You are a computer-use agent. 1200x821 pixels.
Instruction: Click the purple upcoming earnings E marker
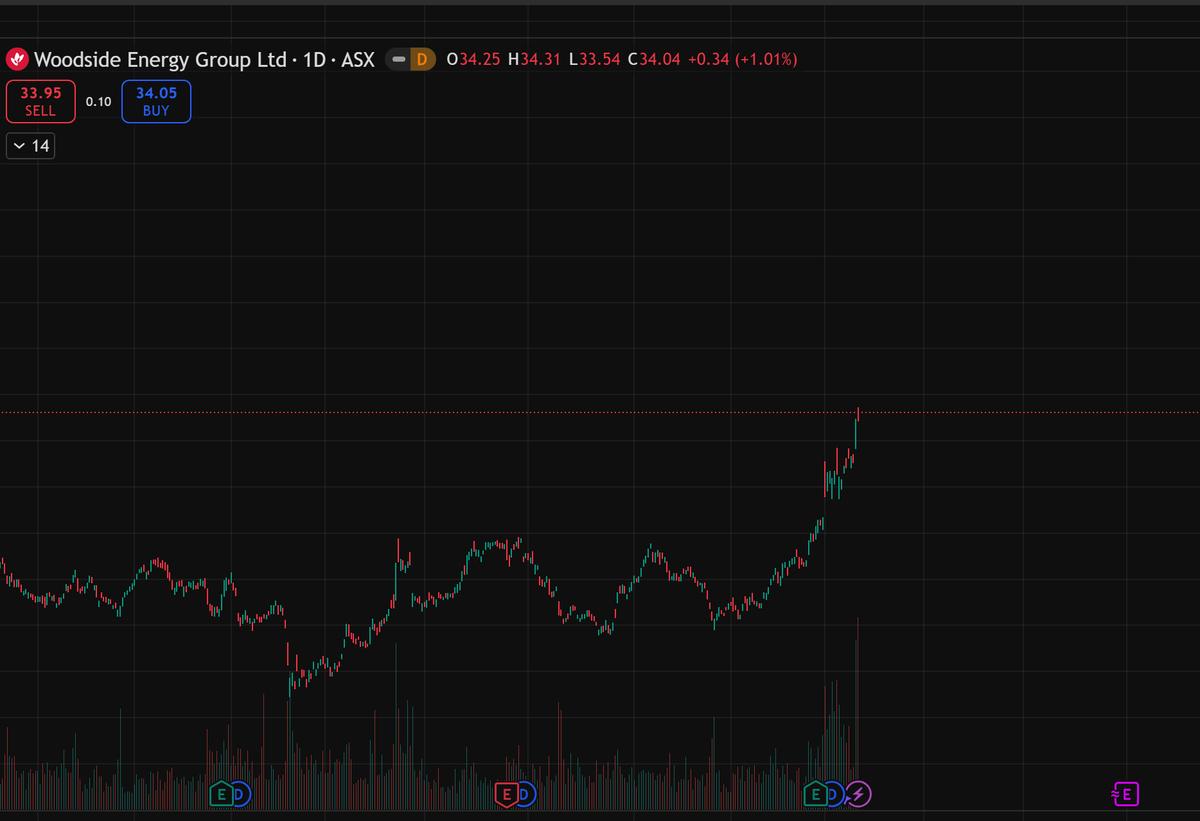click(x=1126, y=794)
